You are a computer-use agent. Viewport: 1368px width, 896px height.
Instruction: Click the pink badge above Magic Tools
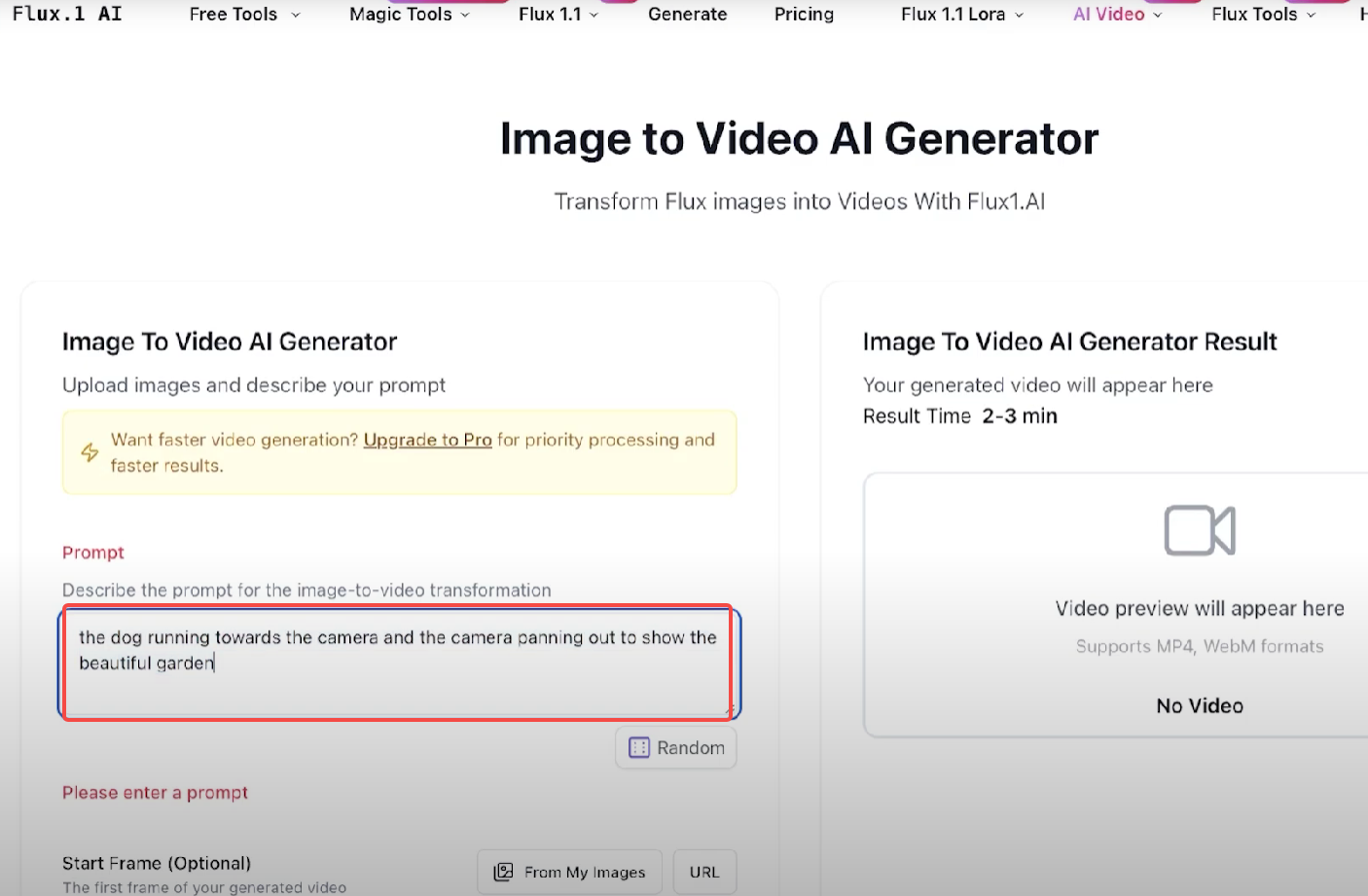click(x=448, y=3)
